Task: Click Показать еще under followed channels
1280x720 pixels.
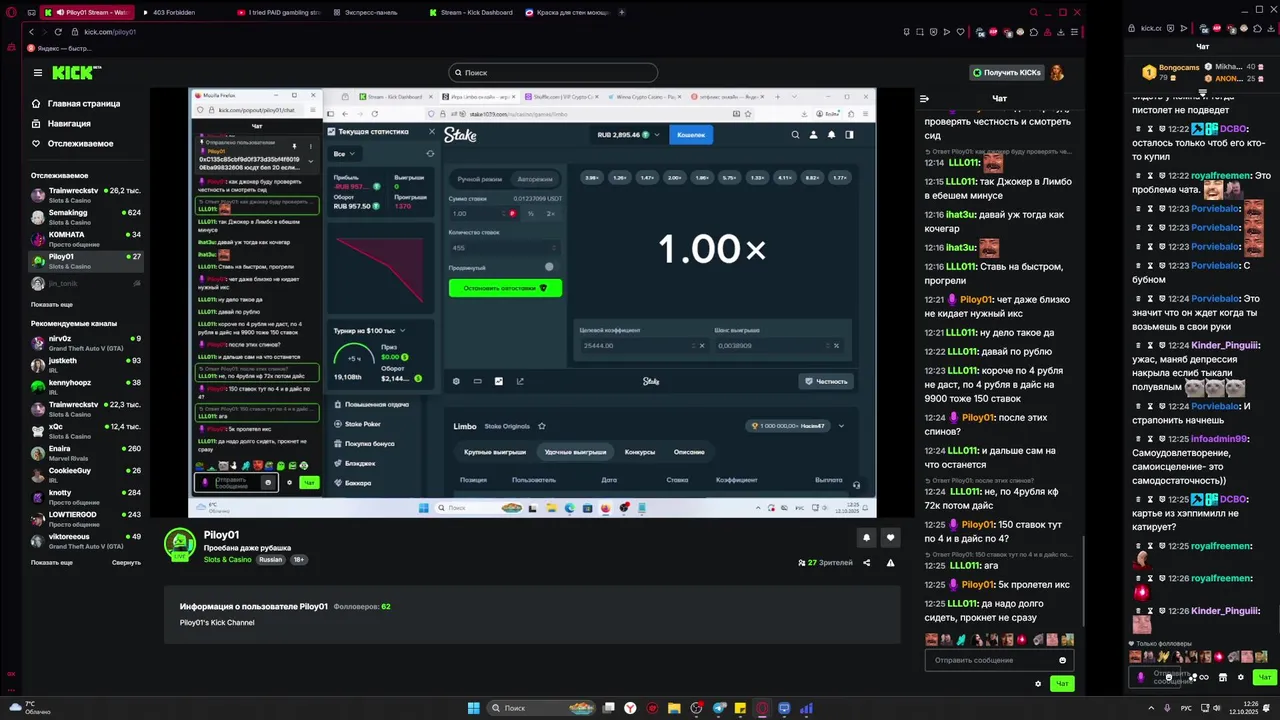Action: tap(52, 304)
